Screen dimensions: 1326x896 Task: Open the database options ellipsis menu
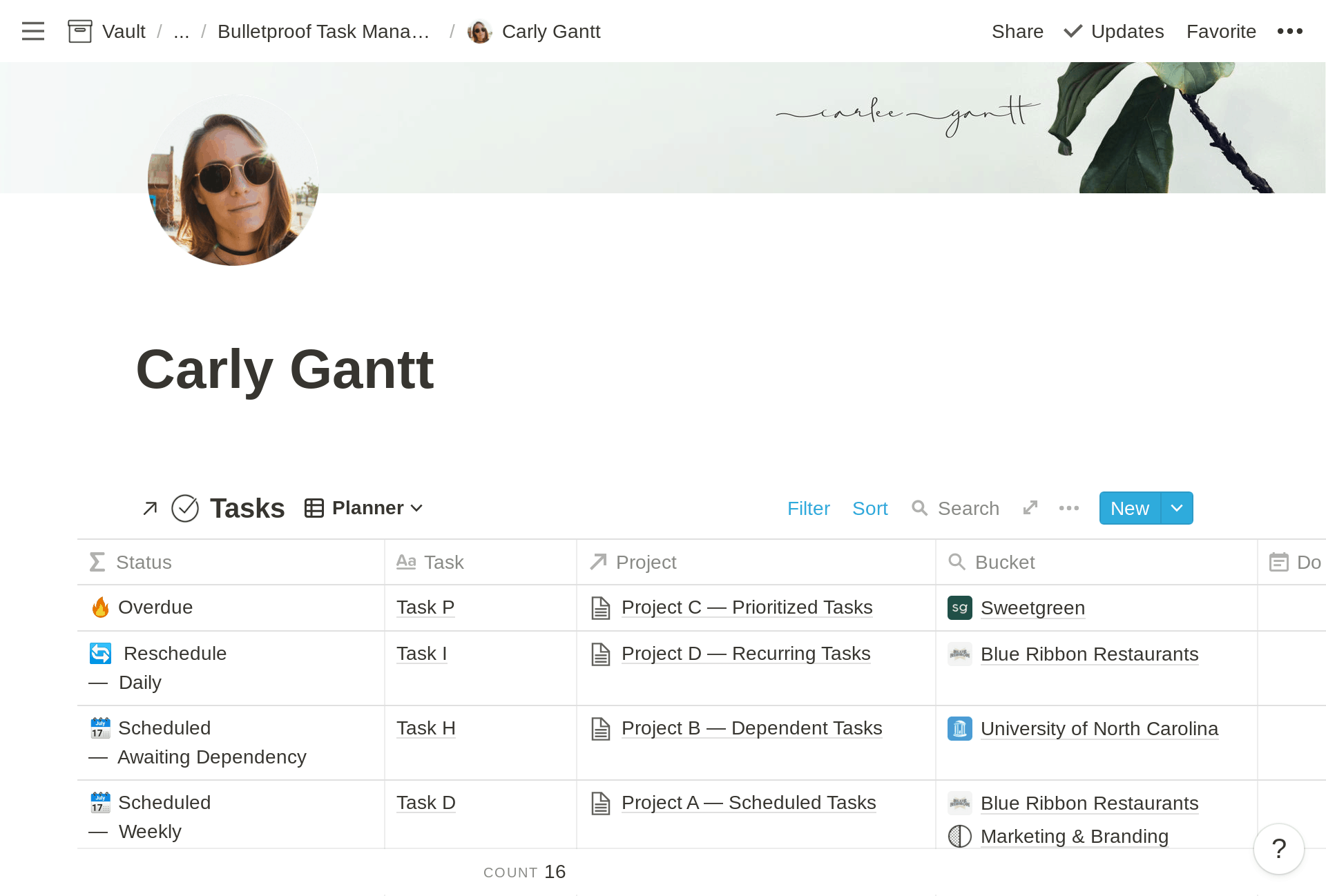pyautogui.click(x=1068, y=507)
